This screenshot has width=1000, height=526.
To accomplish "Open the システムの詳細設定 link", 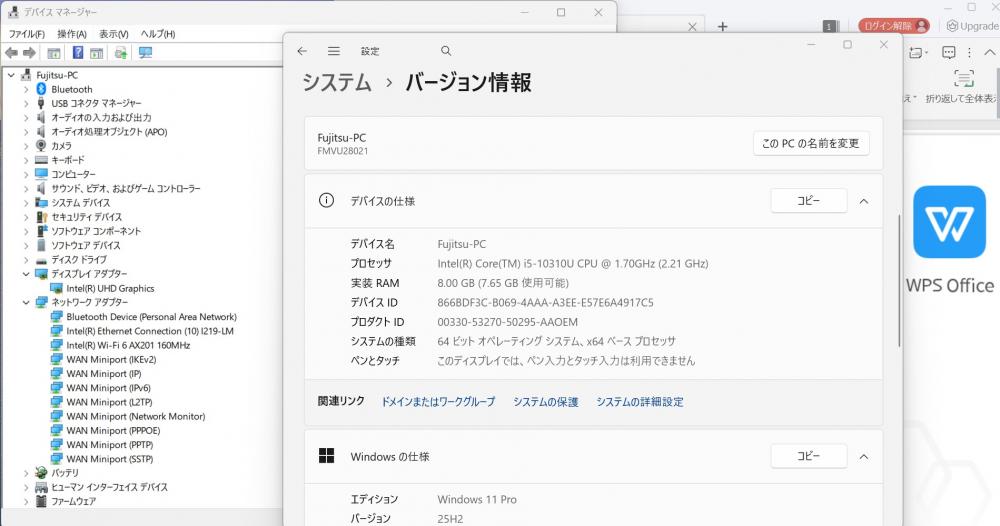I will tap(640, 402).
